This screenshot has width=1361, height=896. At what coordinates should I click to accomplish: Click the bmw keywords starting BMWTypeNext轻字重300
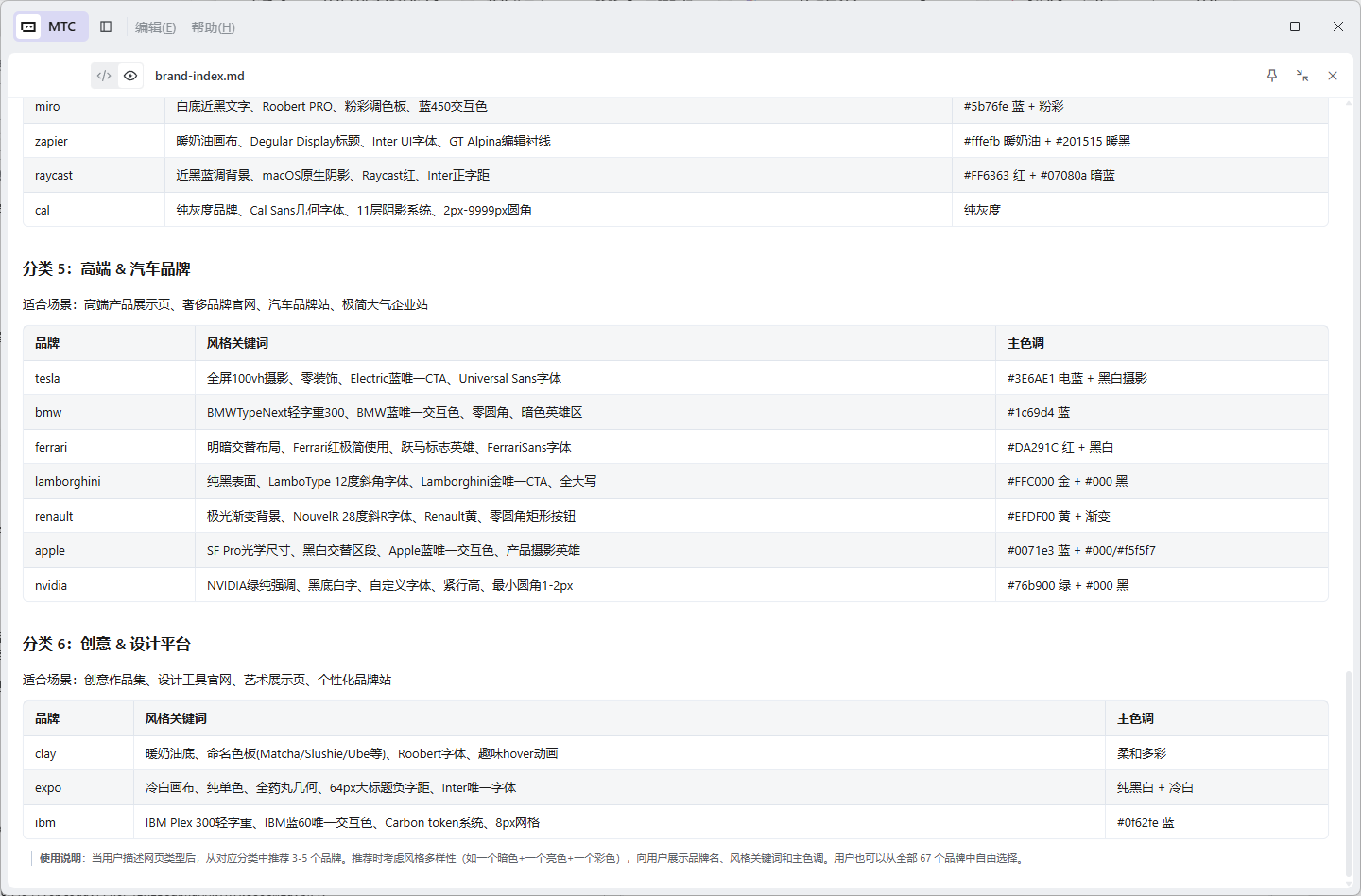(x=394, y=413)
